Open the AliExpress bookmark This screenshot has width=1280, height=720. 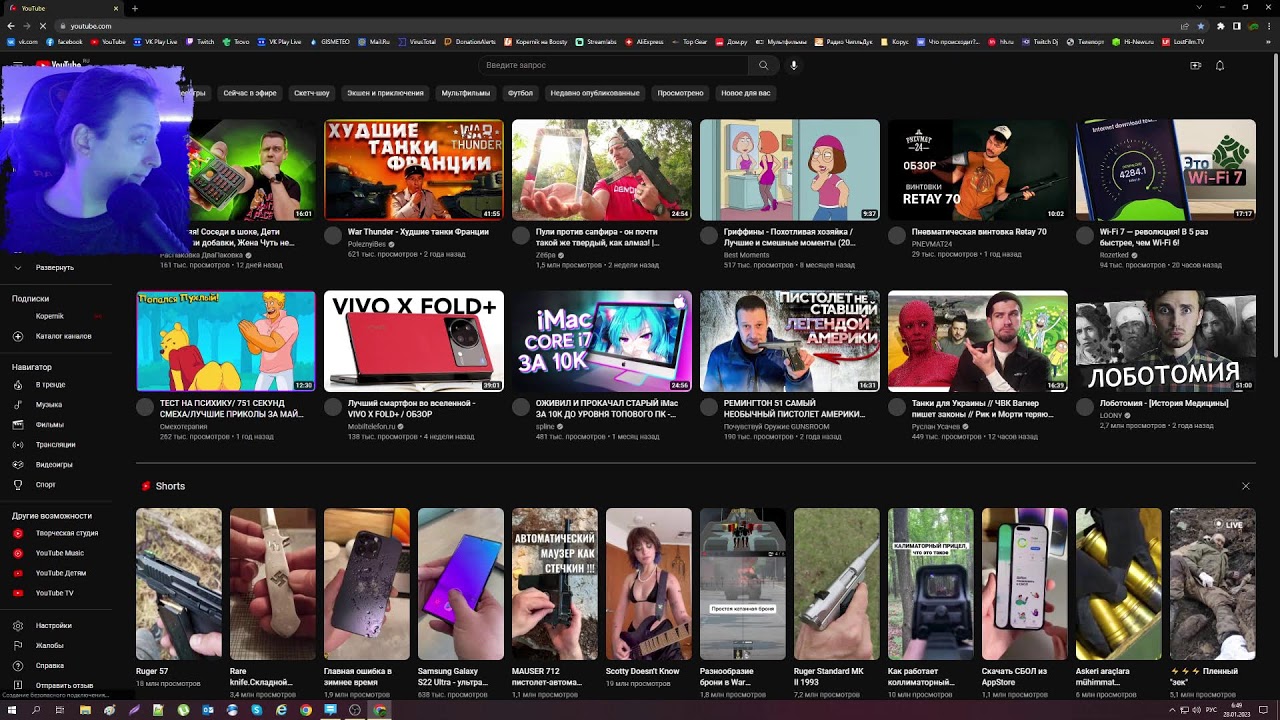coord(644,42)
